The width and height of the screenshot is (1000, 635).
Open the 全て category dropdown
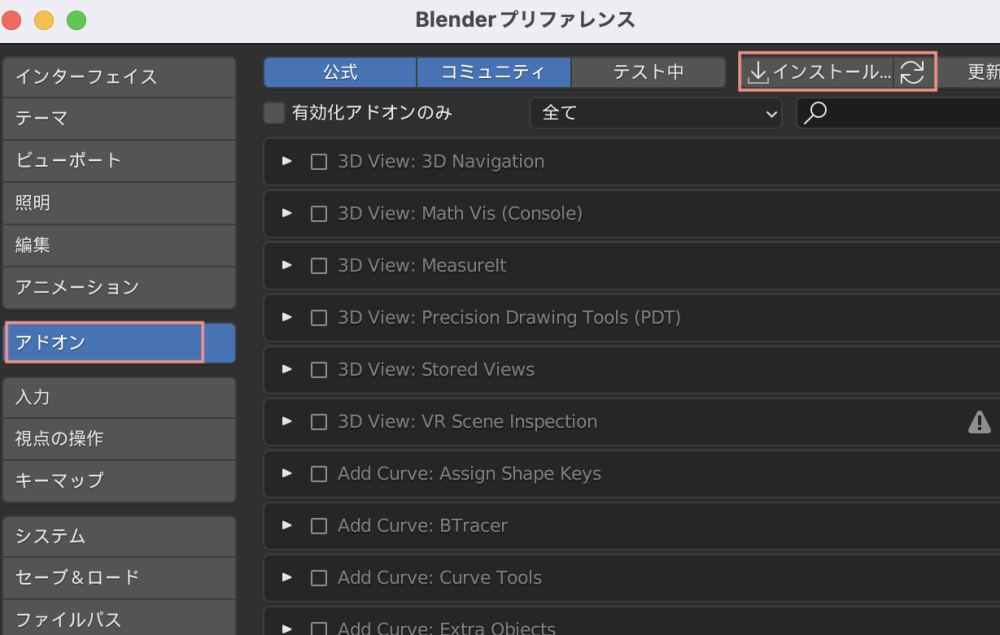tap(656, 113)
